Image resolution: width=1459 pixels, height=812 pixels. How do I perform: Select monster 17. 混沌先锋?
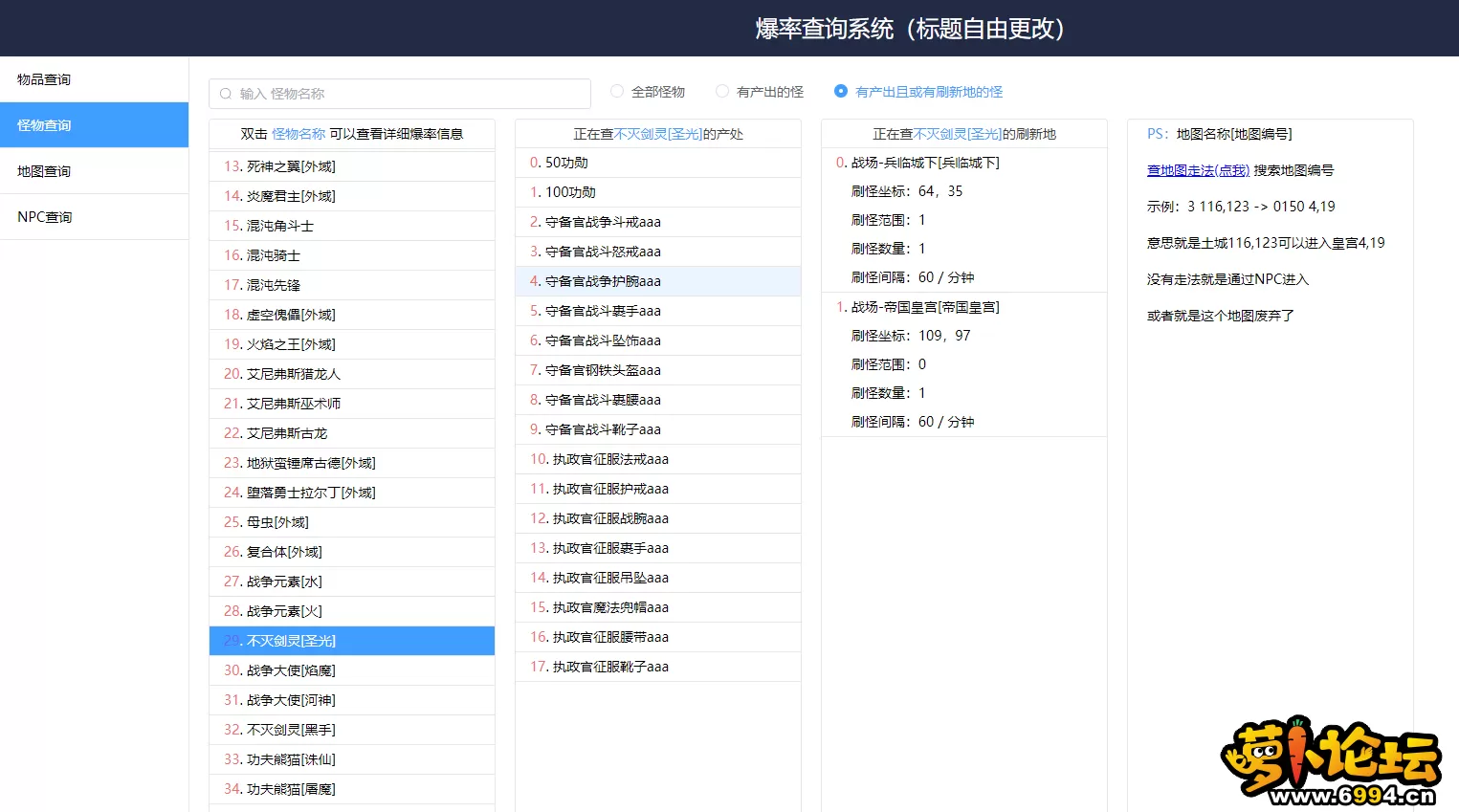[352, 285]
